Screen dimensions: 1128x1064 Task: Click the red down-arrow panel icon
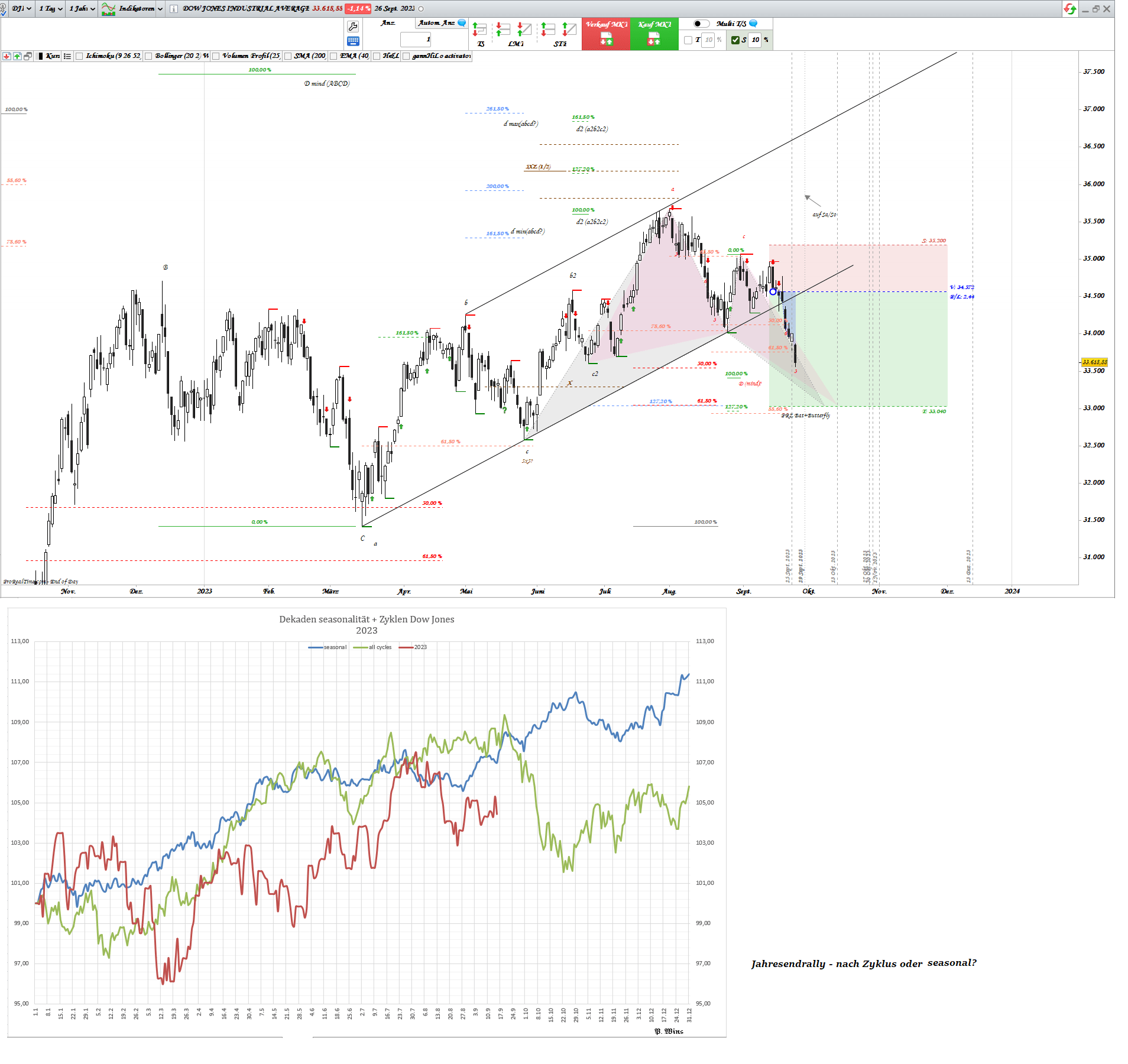tap(7, 56)
